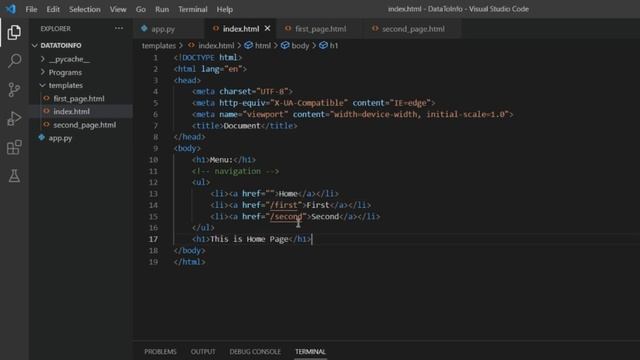Click the Document title text on line 7
The image size is (640, 360).
[242, 126]
